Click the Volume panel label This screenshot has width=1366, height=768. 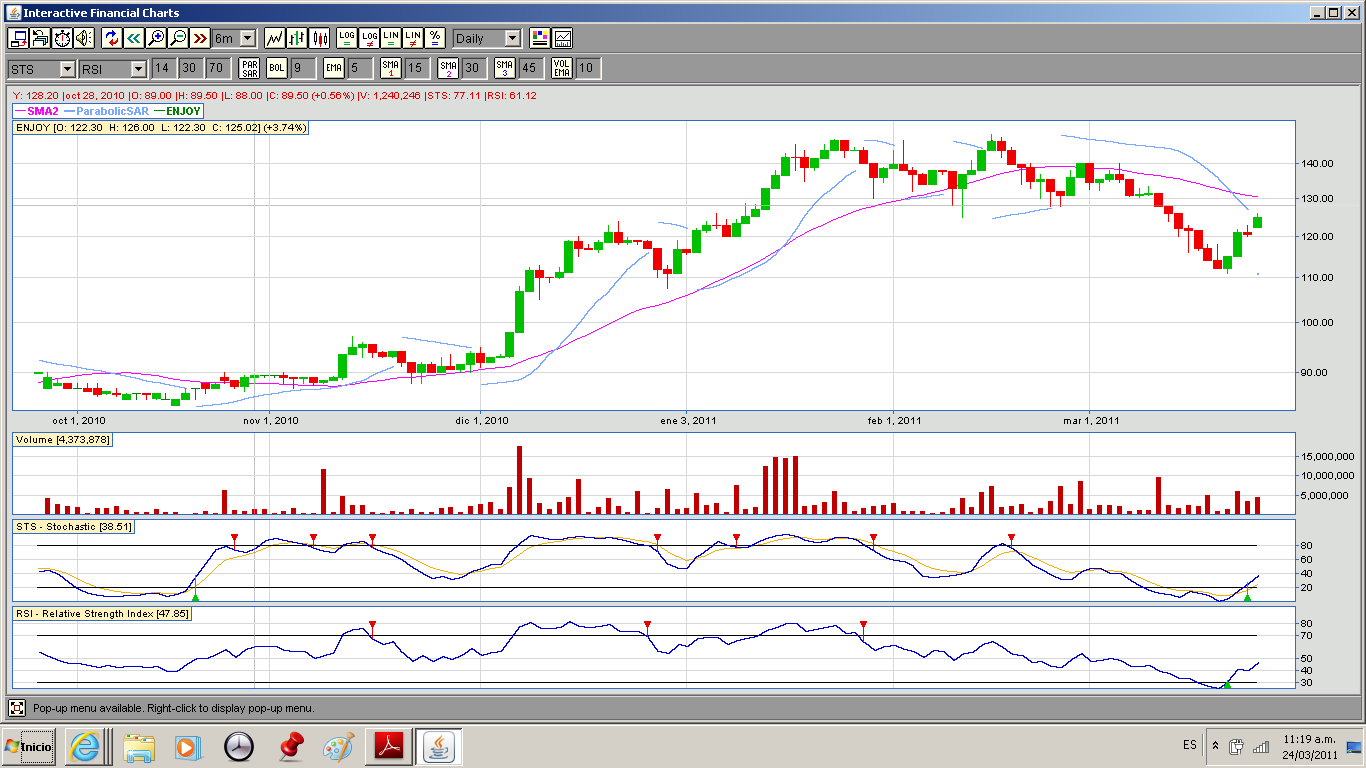point(62,439)
